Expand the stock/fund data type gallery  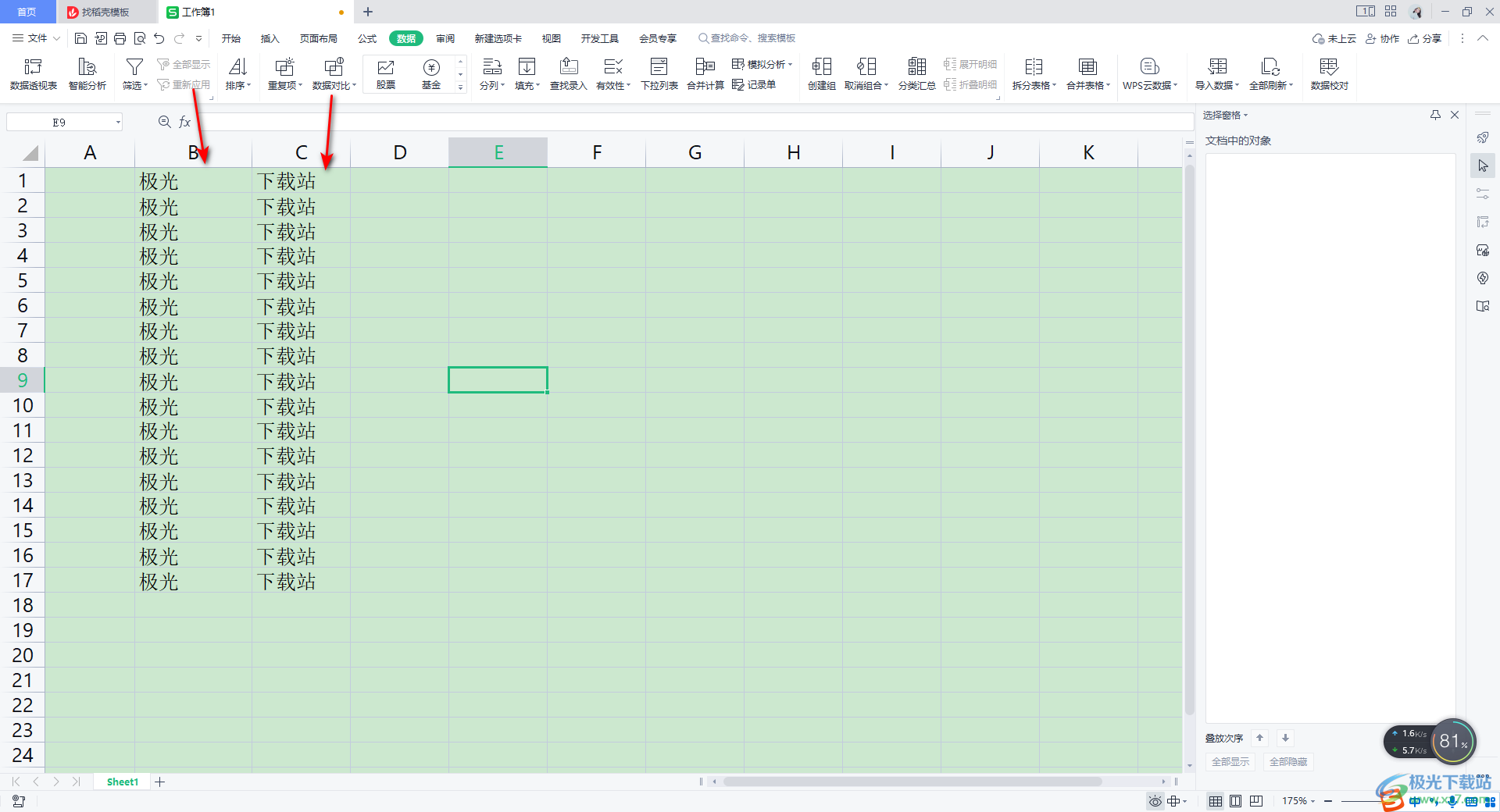click(x=461, y=87)
